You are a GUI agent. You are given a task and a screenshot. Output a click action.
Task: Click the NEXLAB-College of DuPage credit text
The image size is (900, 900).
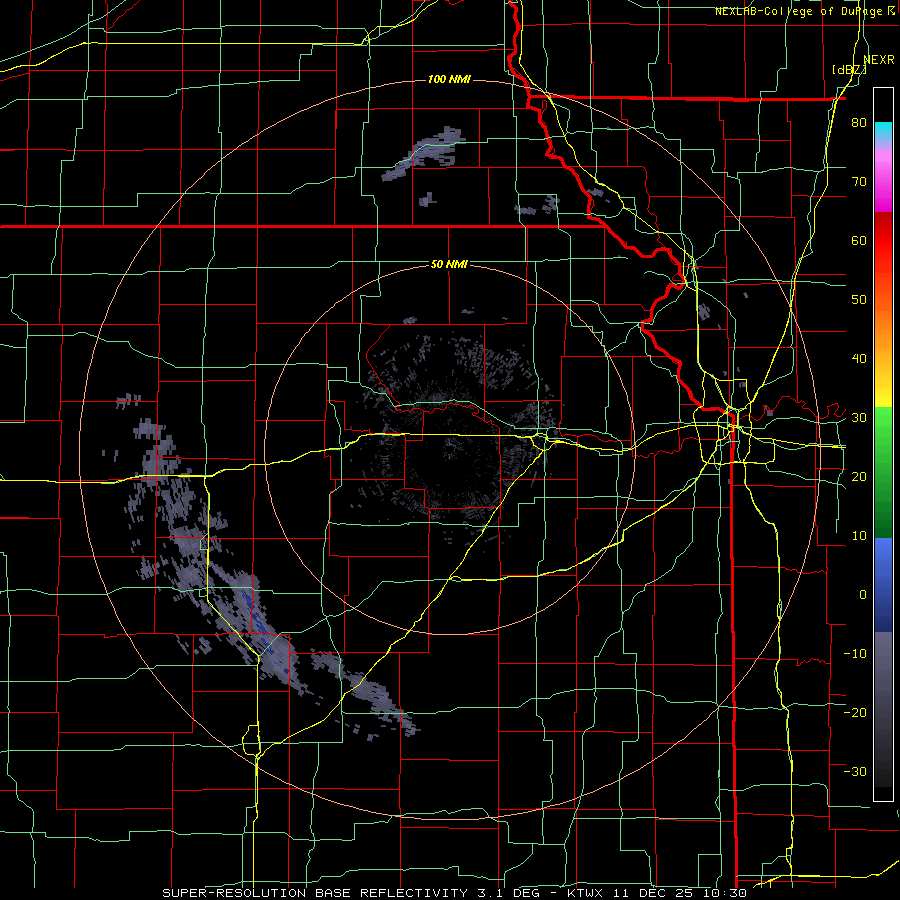[x=798, y=11]
